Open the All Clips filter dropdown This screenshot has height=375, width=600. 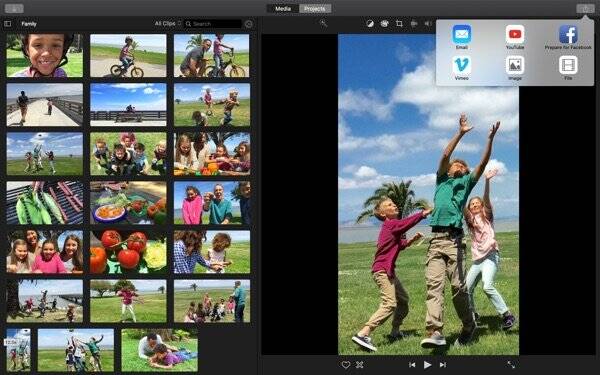tap(168, 24)
